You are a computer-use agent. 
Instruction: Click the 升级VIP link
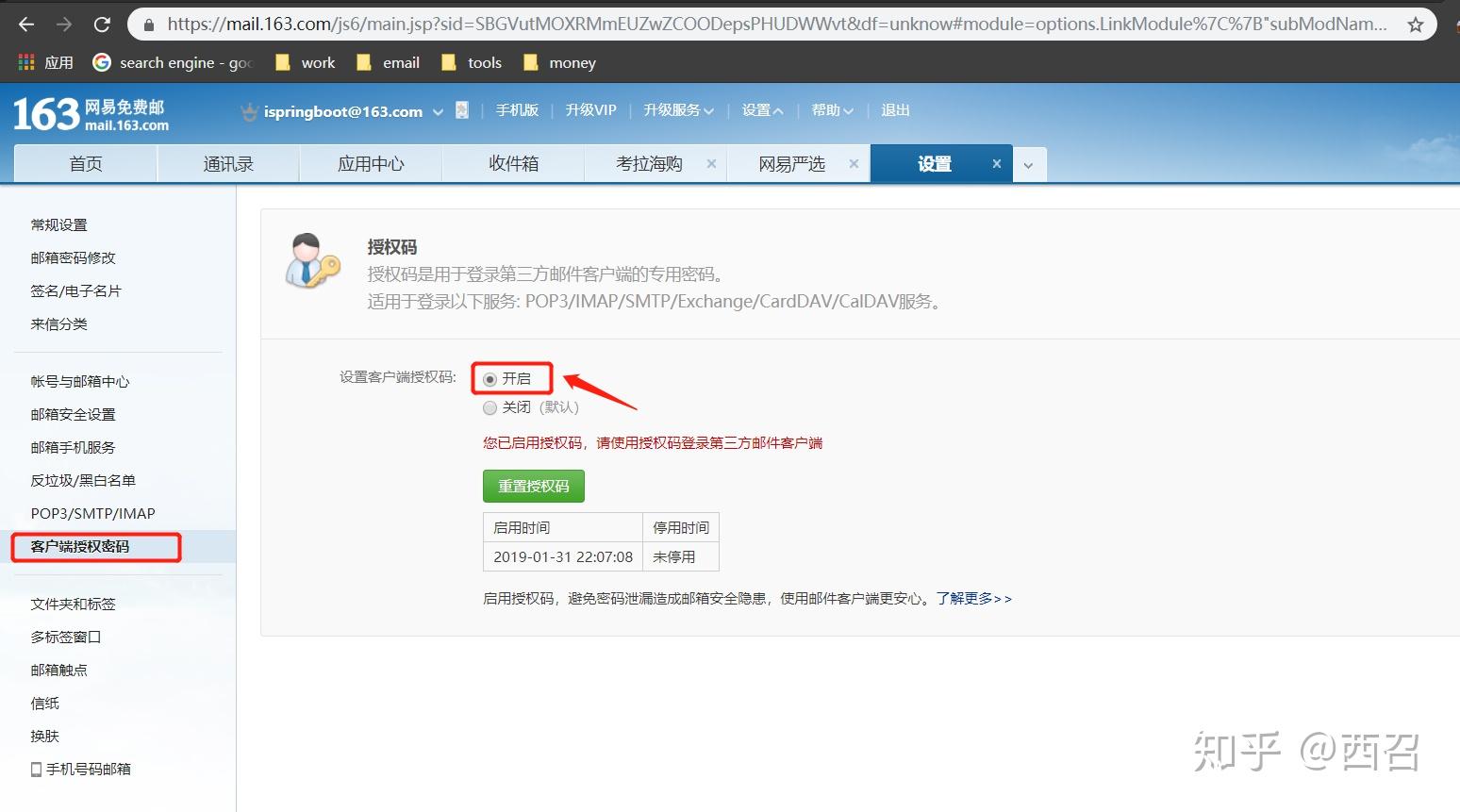[591, 110]
